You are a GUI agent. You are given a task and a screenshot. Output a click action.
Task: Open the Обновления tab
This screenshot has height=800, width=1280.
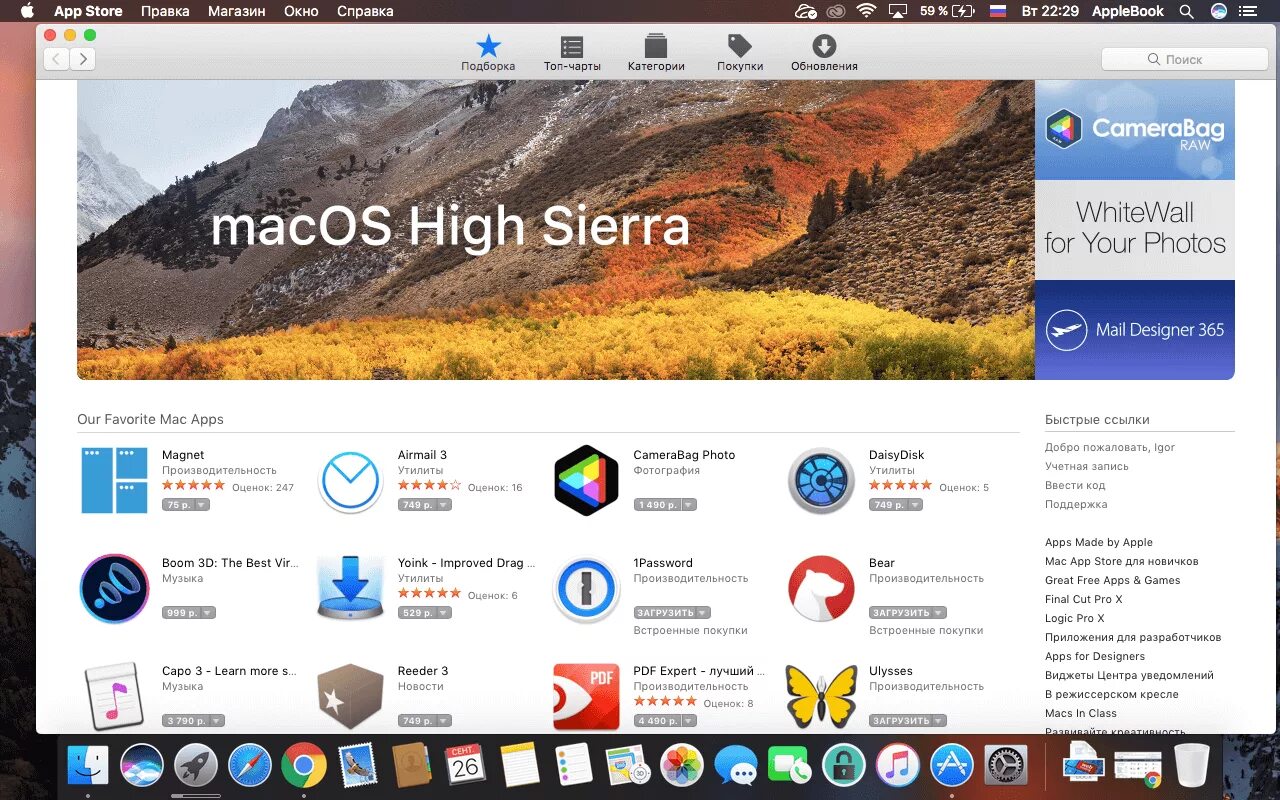coord(824,53)
